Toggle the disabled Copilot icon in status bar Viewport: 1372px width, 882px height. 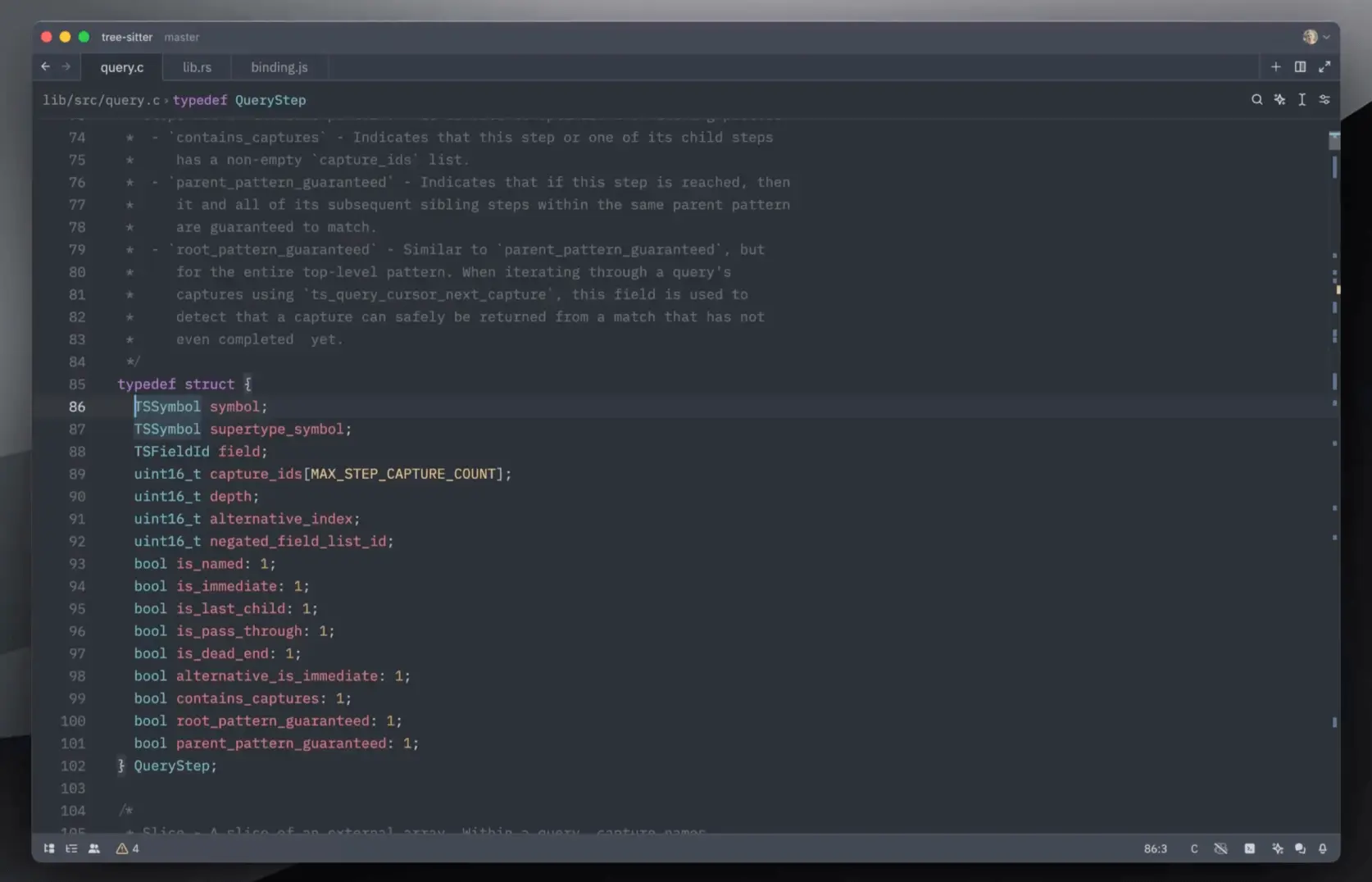[1220, 848]
